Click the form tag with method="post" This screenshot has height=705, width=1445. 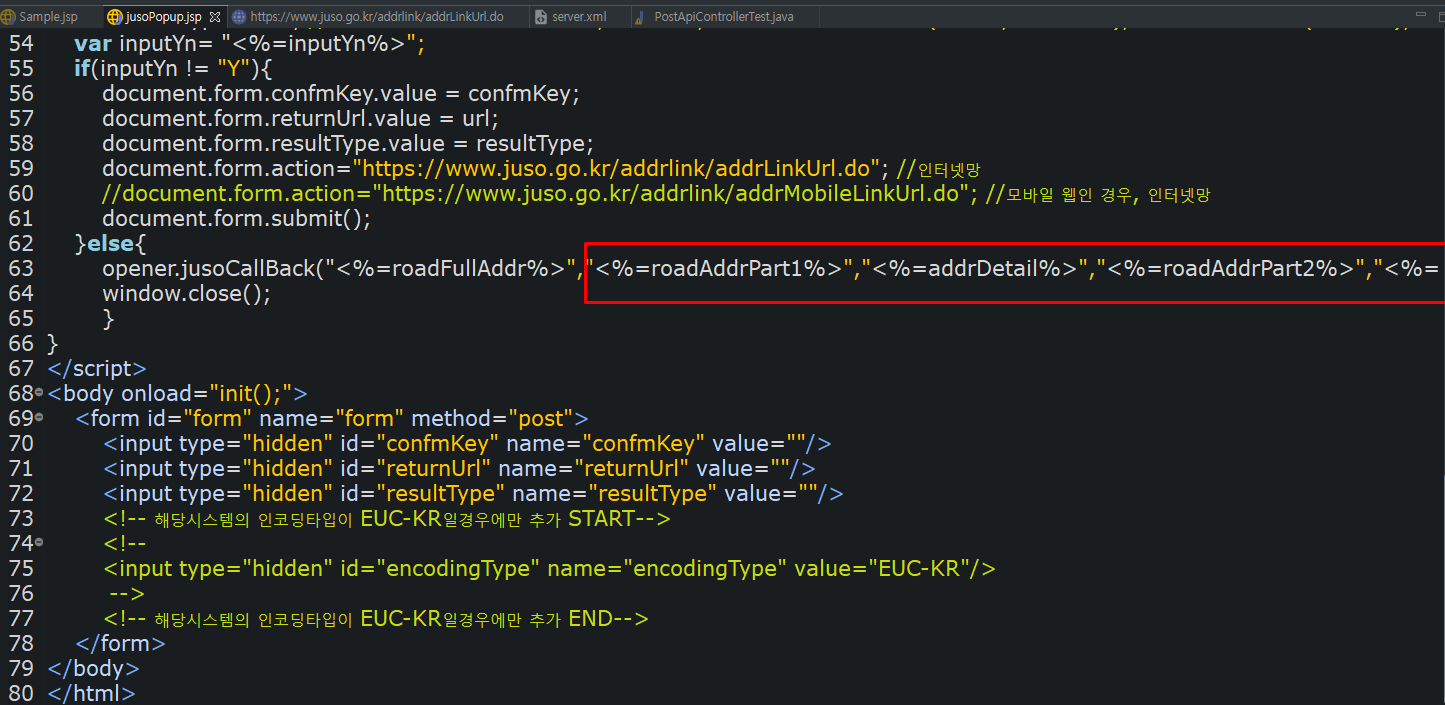pyautogui.click(x=332, y=418)
